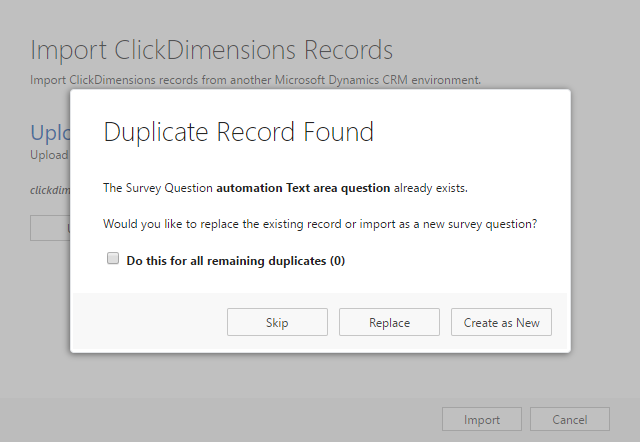
Task: Click the Import button at bottom
Action: pyautogui.click(x=481, y=420)
